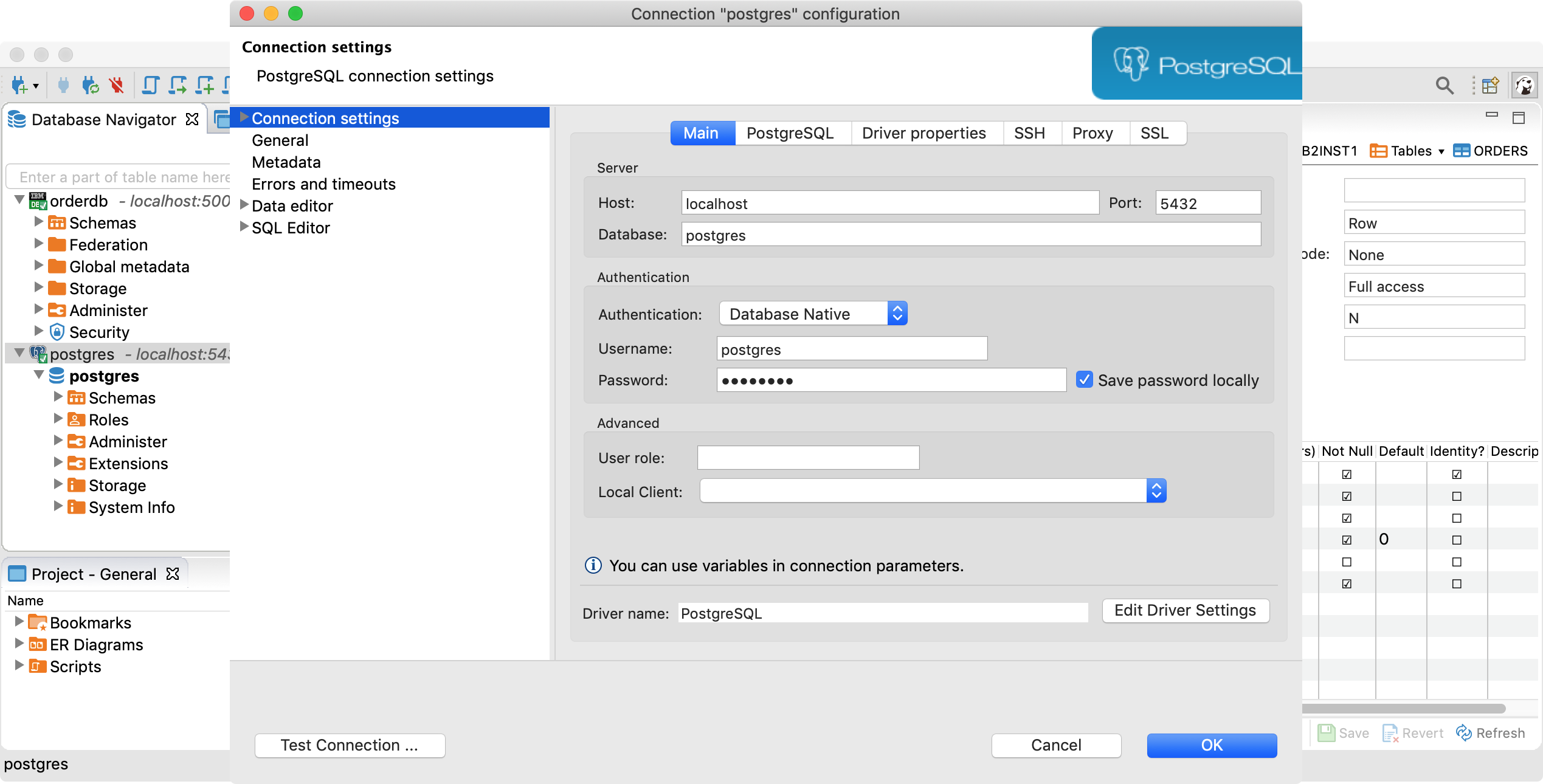Viewport: 1543px width, 784px height.
Task: Click the System Info folder icon
Action: click(76, 507)
